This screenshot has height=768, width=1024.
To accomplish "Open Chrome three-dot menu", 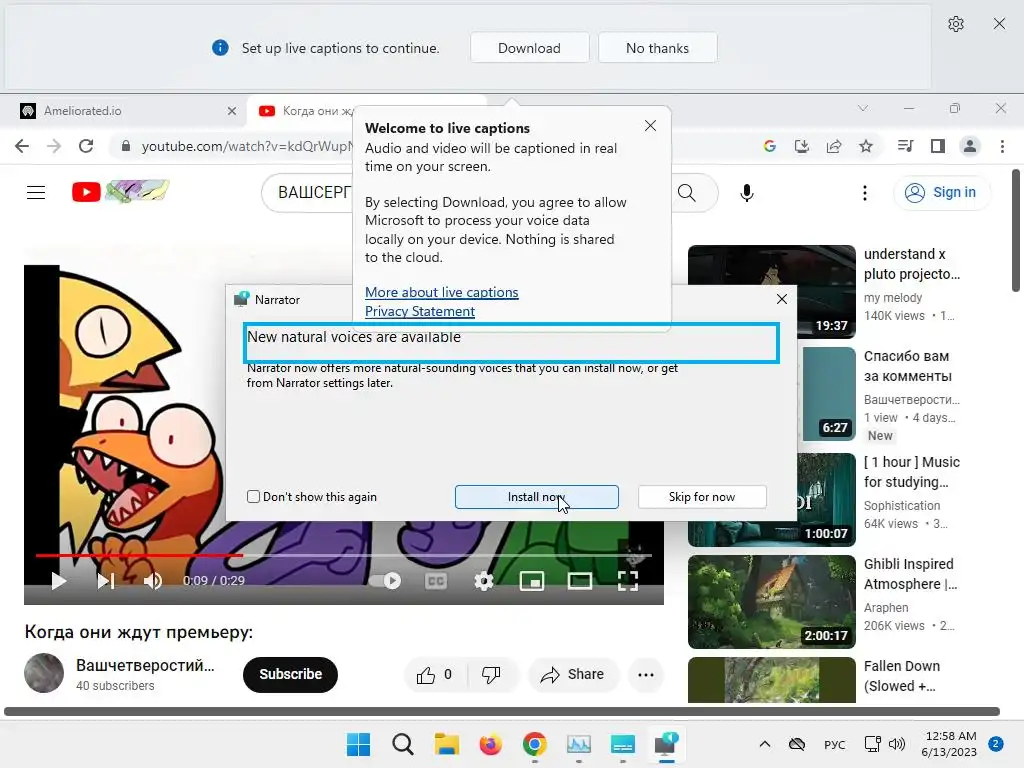I will pyautogui.click(x=1002, y=146).
